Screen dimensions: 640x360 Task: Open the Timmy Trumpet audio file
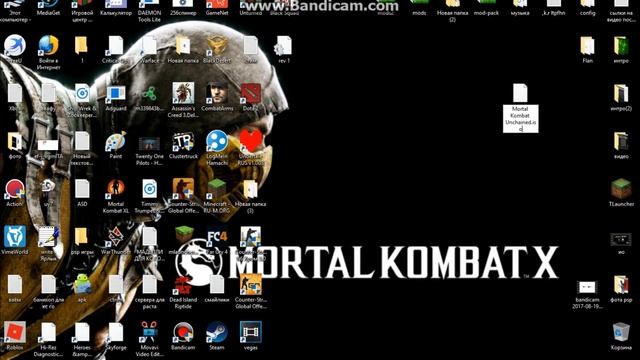(149, 189)
